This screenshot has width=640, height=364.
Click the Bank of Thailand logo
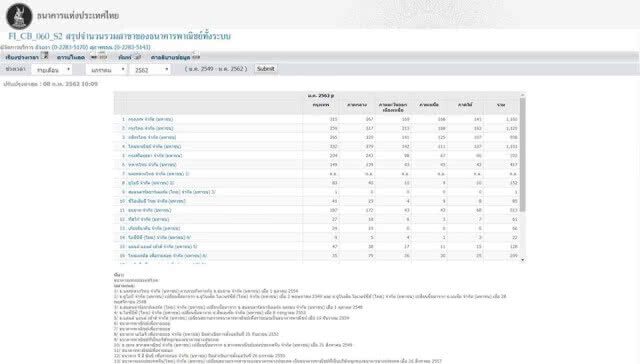click(x=19, y=16)
